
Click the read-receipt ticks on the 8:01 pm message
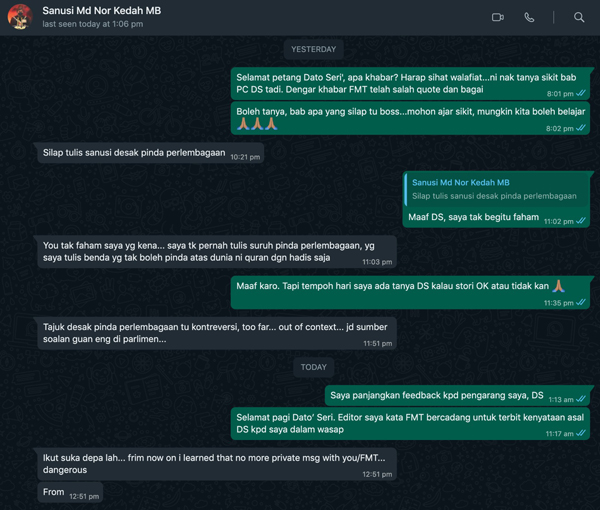coord(581,93)
